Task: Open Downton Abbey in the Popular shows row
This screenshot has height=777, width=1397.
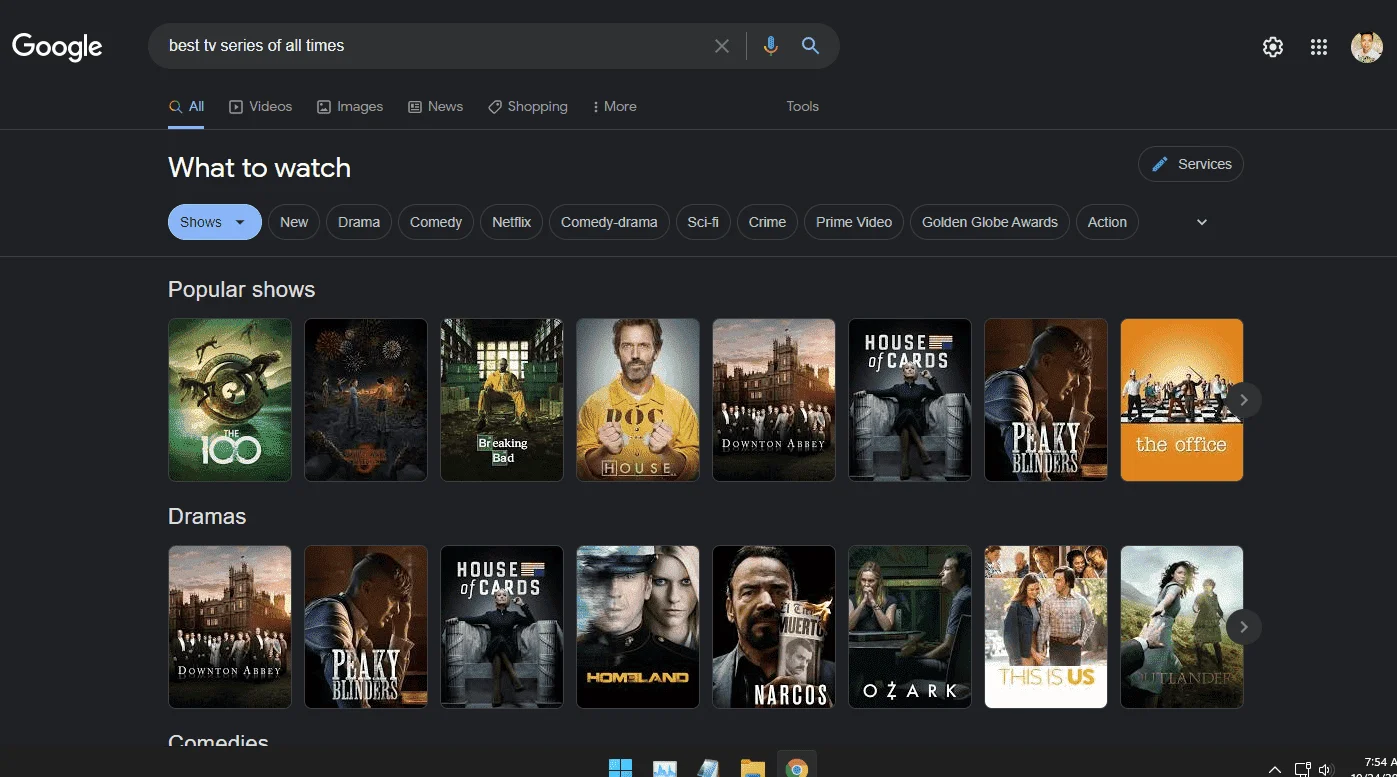Action: pos(774,400)
